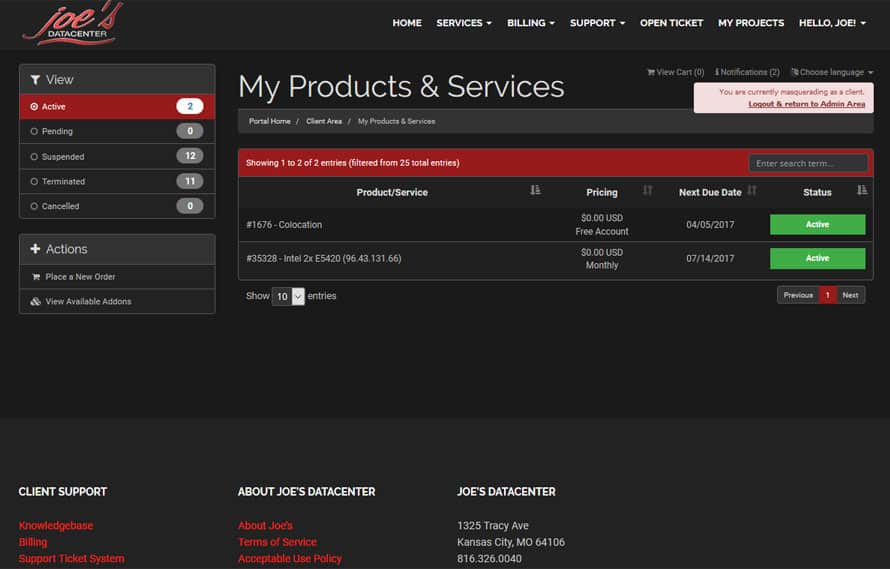890x569 pixels.
Task: Click Portal Home breadcrumb
Action: 270,122
